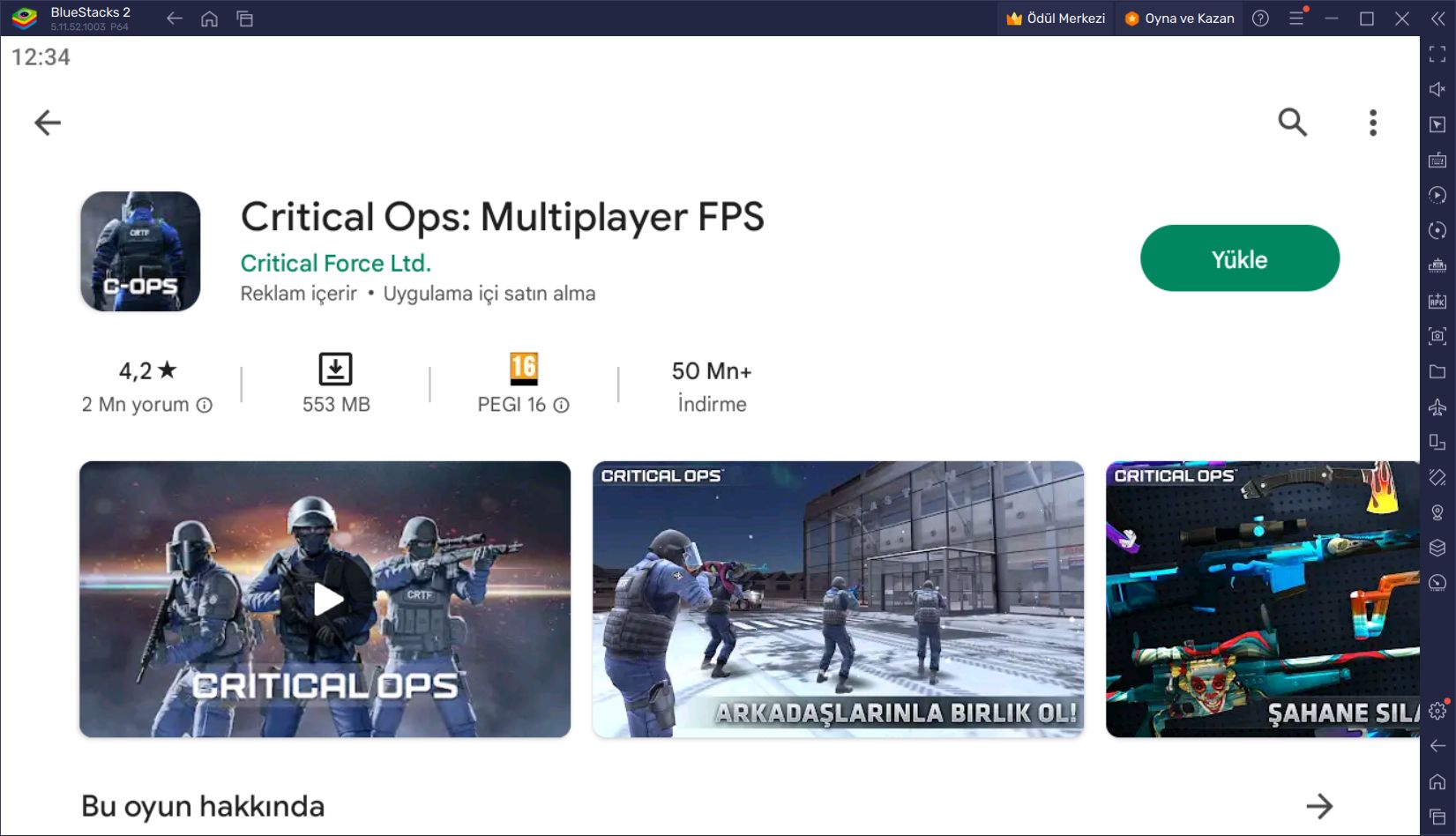Click the info icon beside 2 Mn yorum
The image size is (1456, 836).
coord(205,405)
